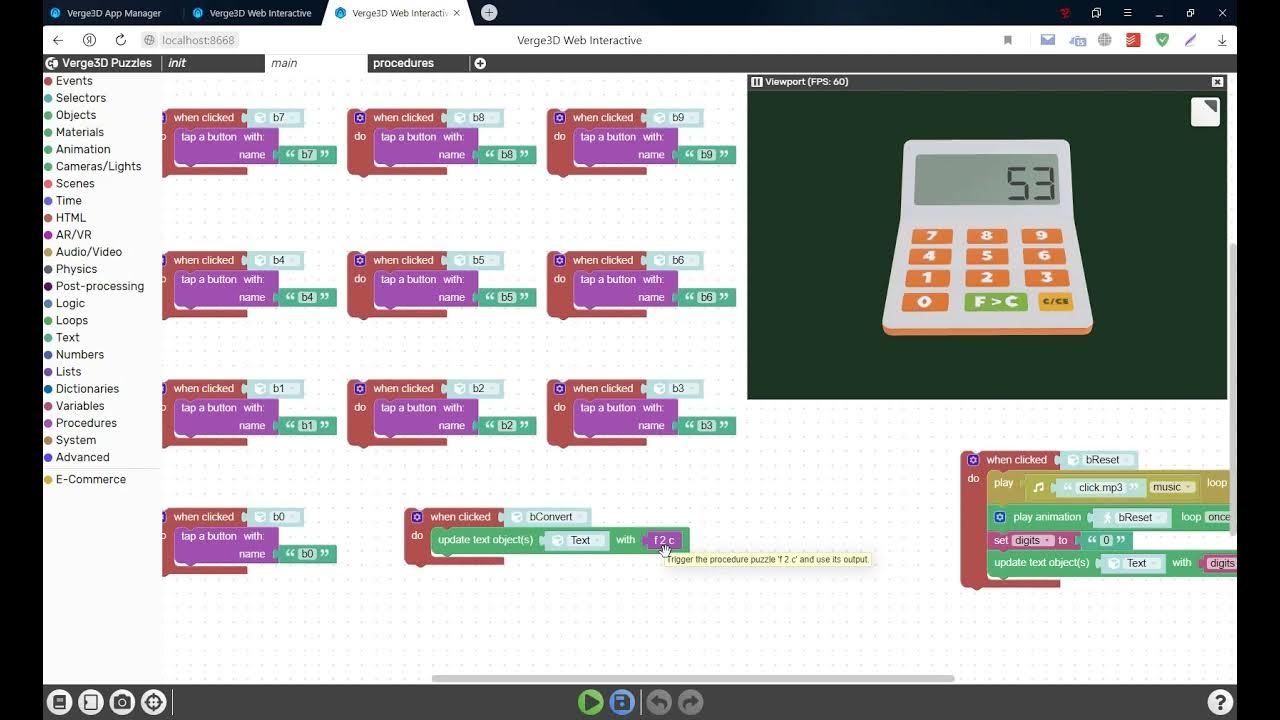The height and width of the screenshot is (720, 1280).
Task: Add a new puzzles tab with plus icon
Action: 480,63
